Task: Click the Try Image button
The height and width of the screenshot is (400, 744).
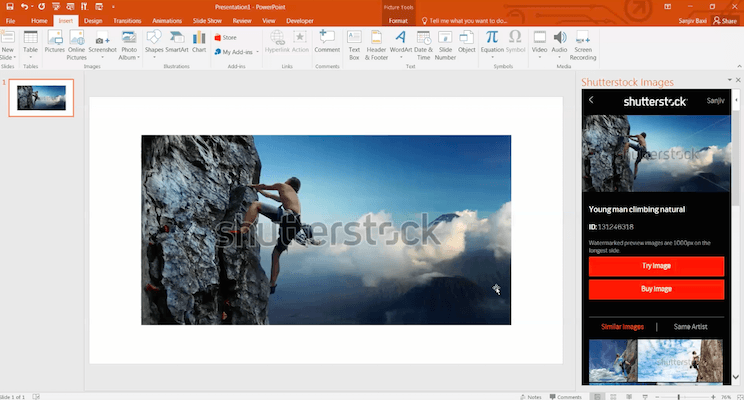Action: coord(656,266)
